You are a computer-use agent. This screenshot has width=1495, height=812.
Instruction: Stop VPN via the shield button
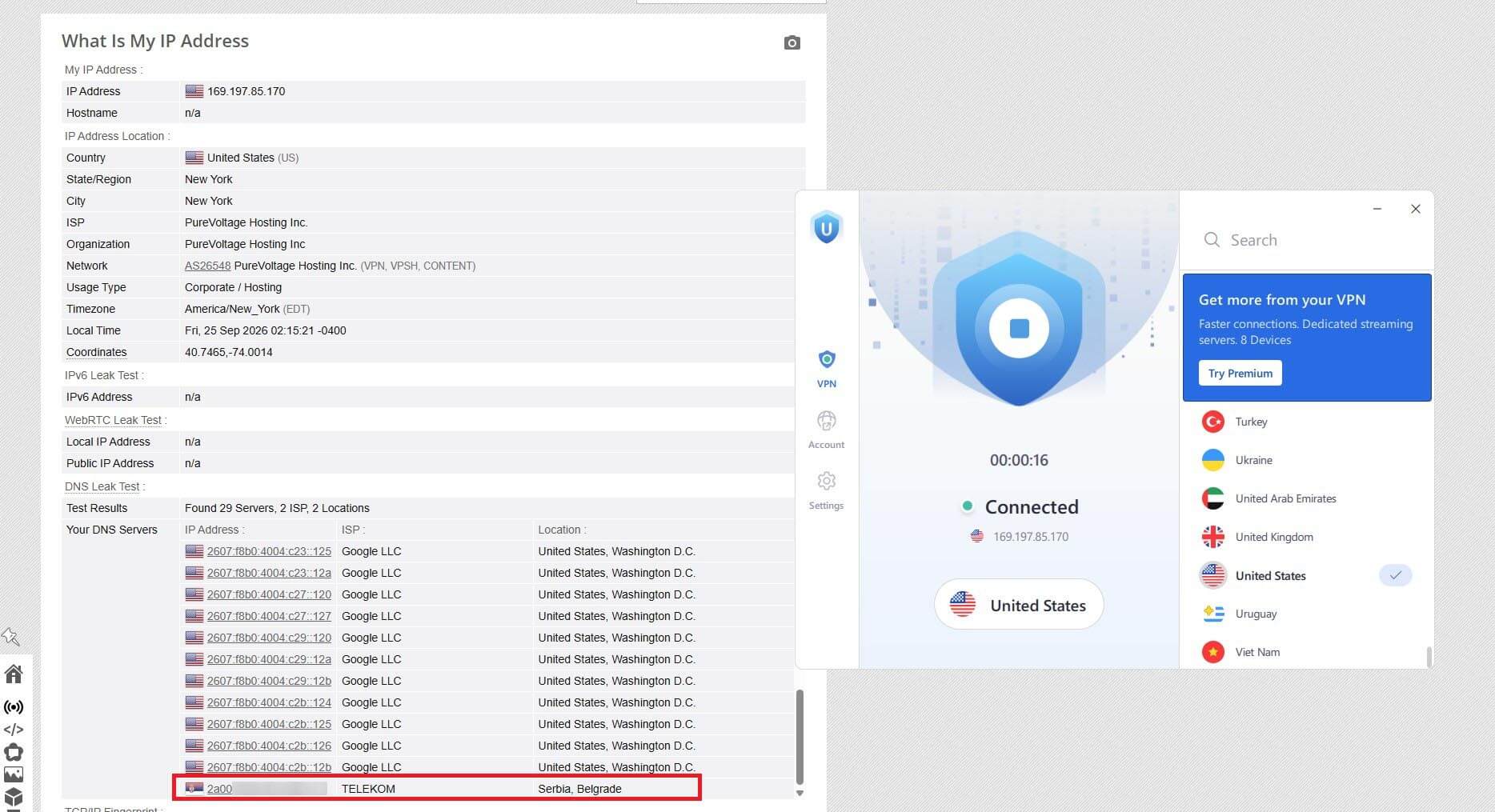click(1019, 328)
